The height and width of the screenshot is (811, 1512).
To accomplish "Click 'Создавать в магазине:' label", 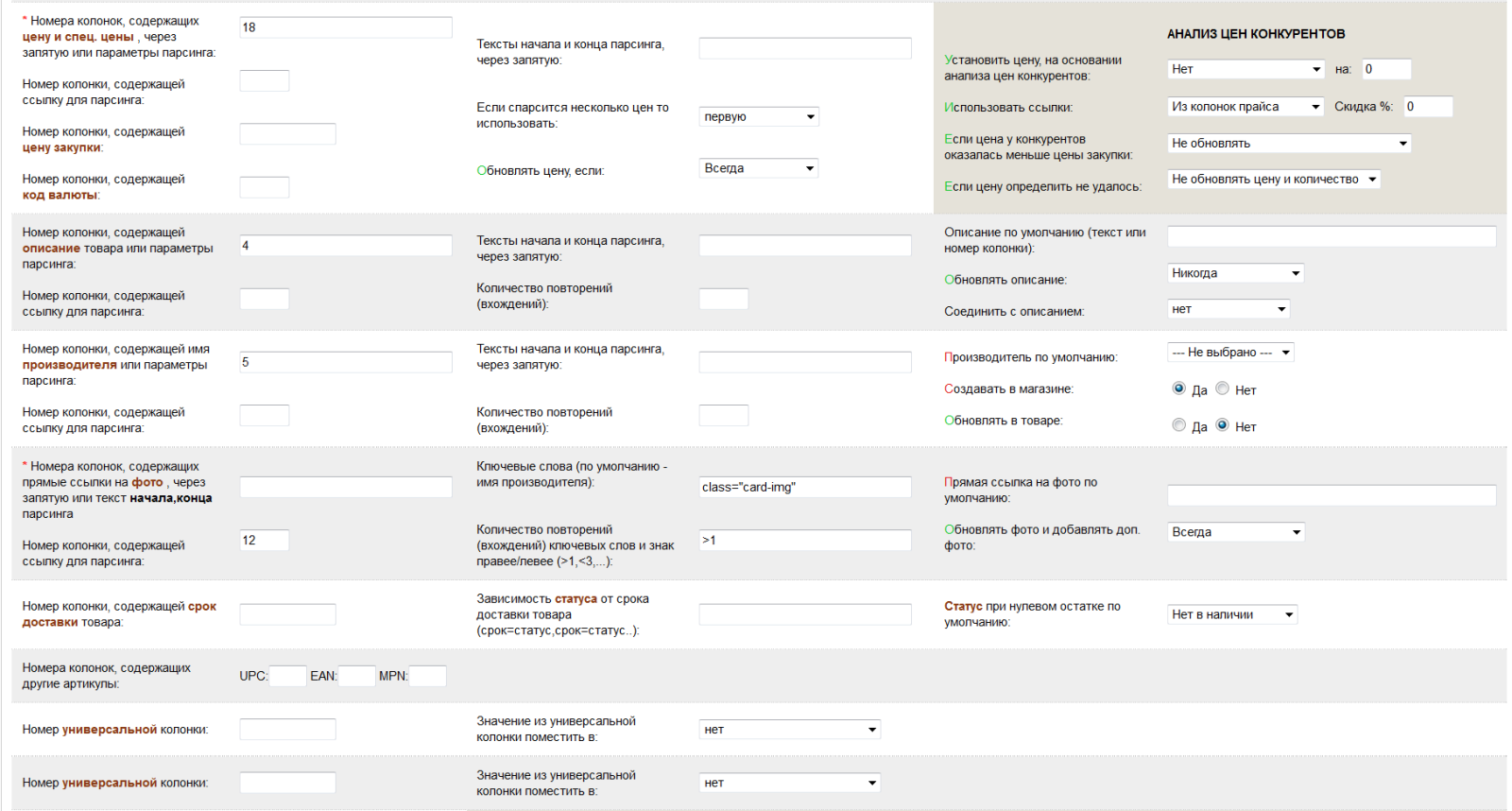I will (1008, 388).
